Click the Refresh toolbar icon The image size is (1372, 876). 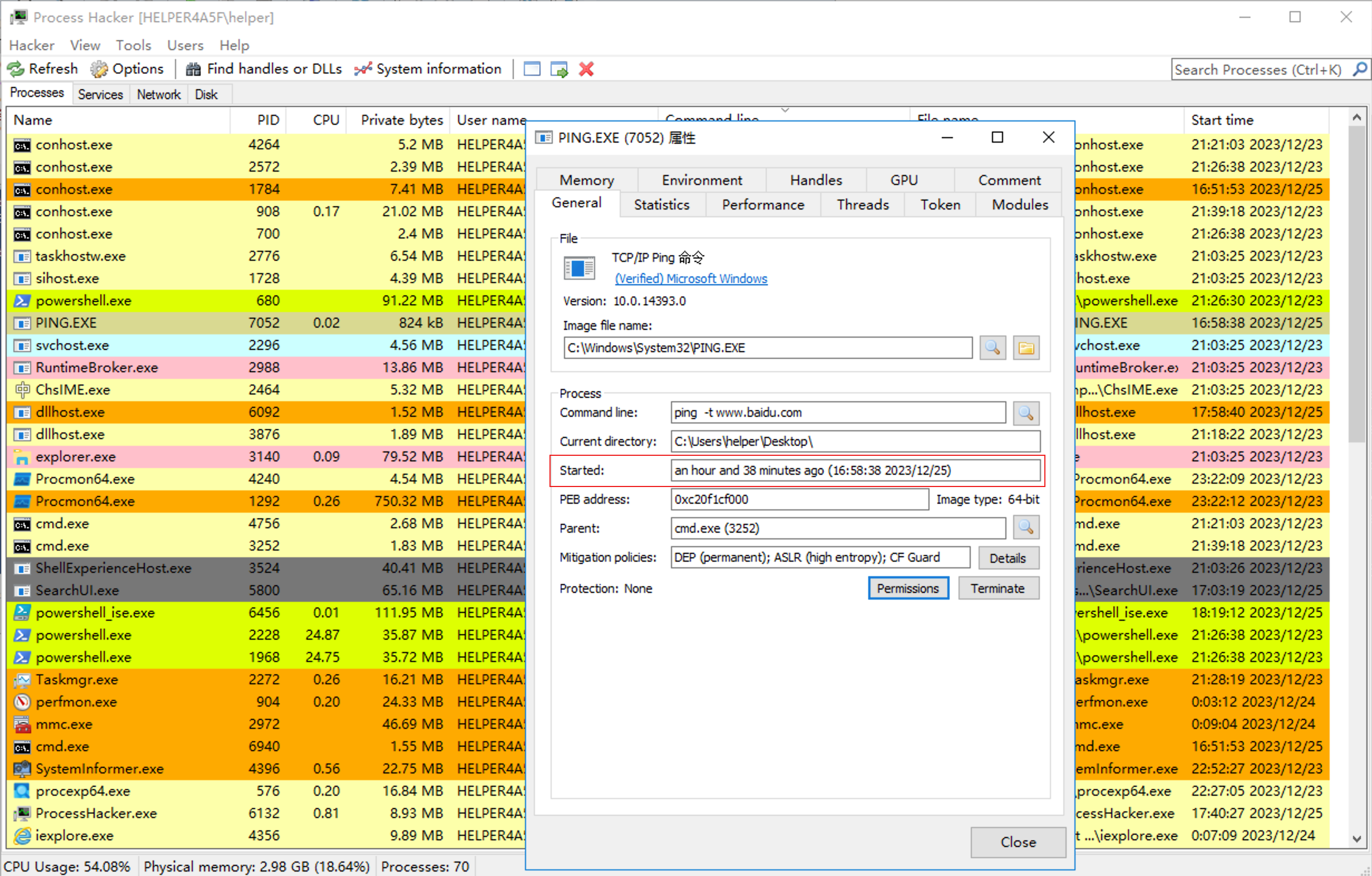[16, 69]
